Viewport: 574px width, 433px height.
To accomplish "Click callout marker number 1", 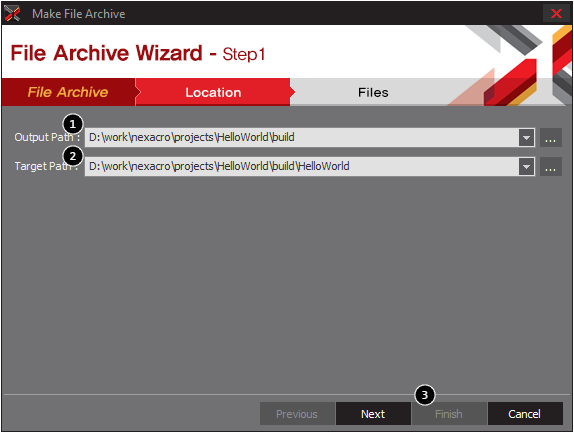I will [73, 124].
